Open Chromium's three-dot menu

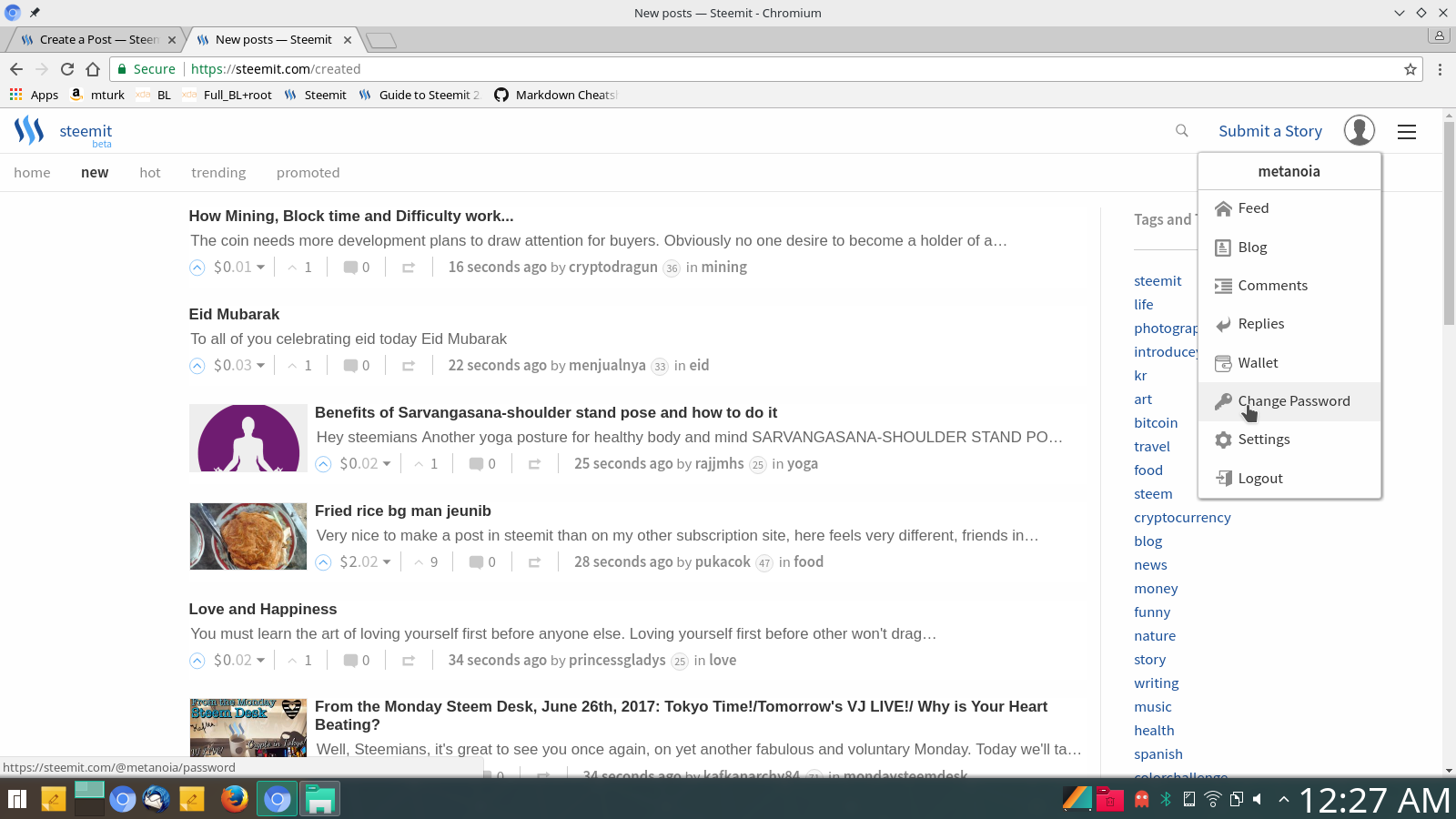[x=1440, y=69]
